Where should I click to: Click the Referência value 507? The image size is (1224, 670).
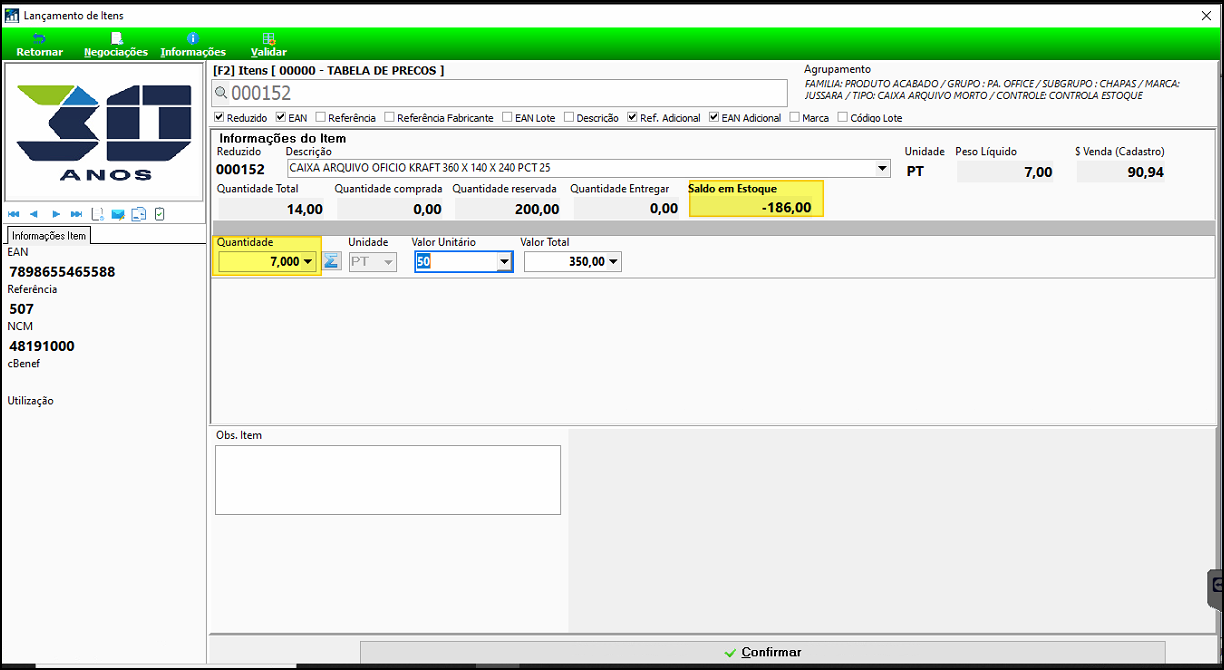coord(21,309)
